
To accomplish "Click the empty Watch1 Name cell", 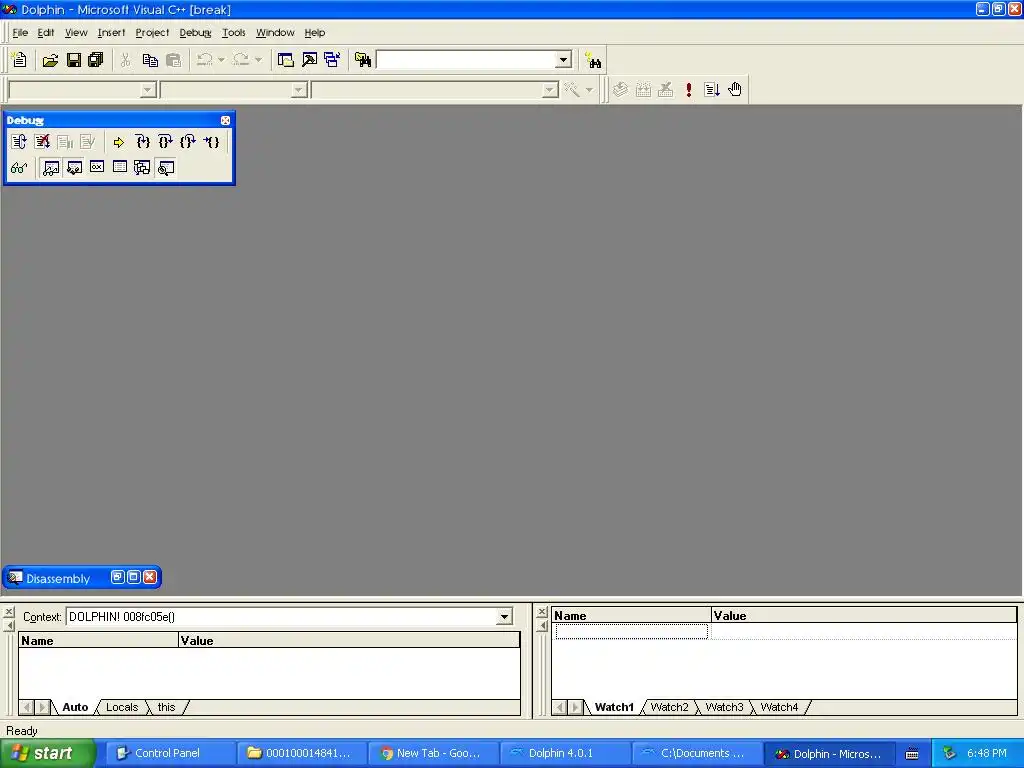I will [632, 632].
